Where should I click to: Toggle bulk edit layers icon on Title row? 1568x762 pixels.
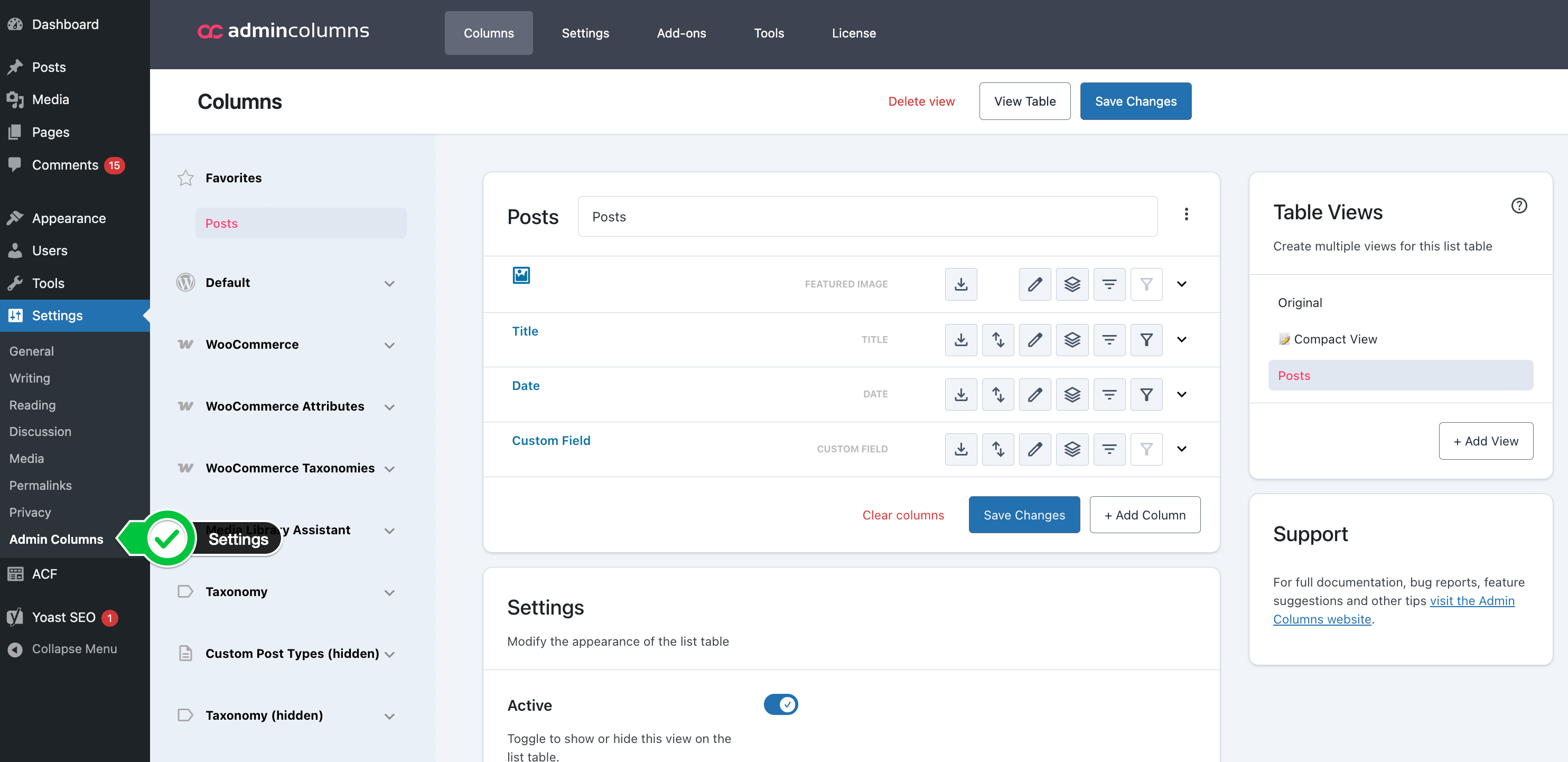(1072, 340)
